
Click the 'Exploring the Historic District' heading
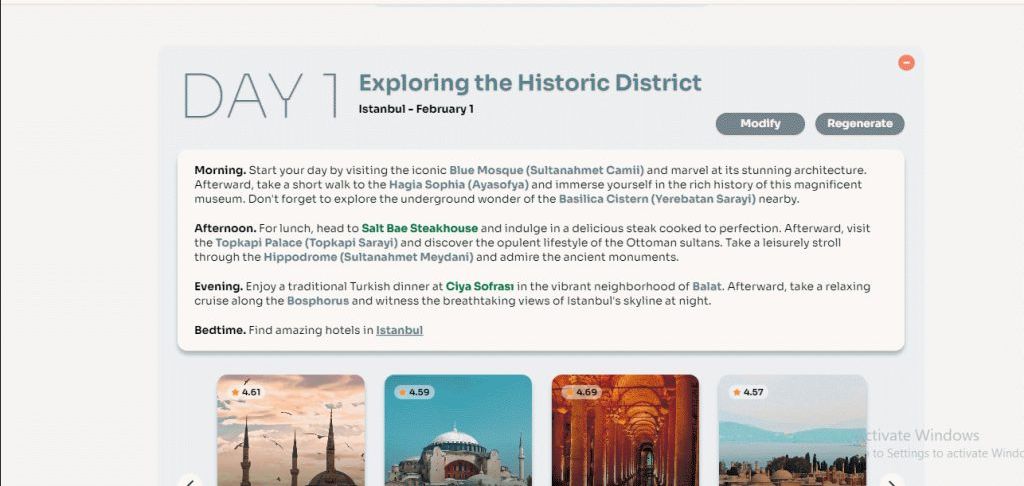(530, 83)
